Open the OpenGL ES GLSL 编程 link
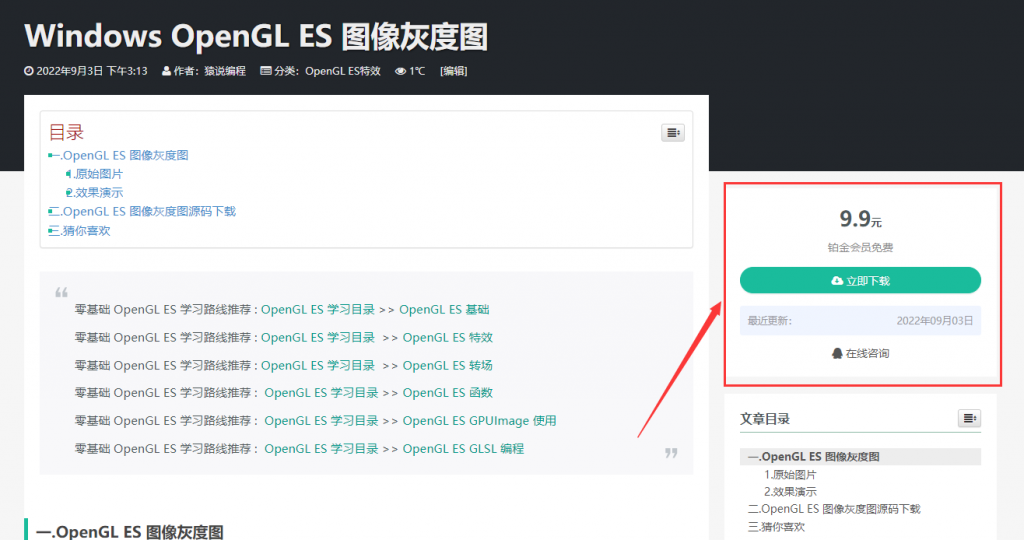Viewport: 1024px width, 540px height. pyautogui.click(x=463, y=449)
